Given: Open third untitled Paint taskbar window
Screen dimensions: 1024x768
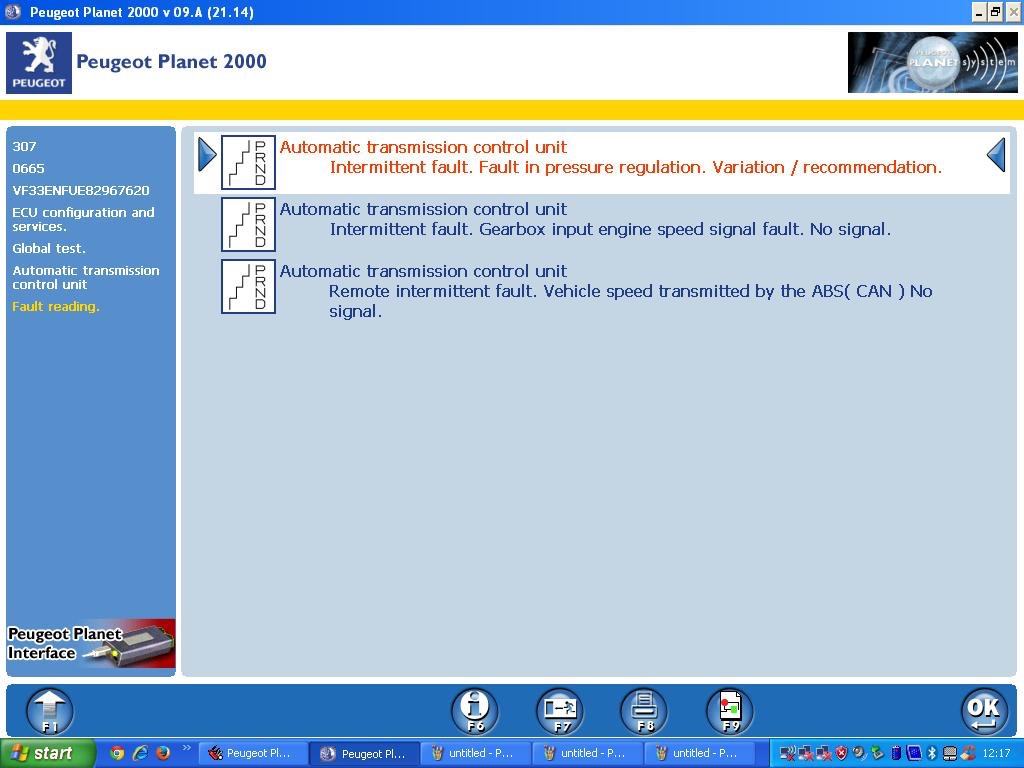Looking at the screenshot, I should click(699, 754).
